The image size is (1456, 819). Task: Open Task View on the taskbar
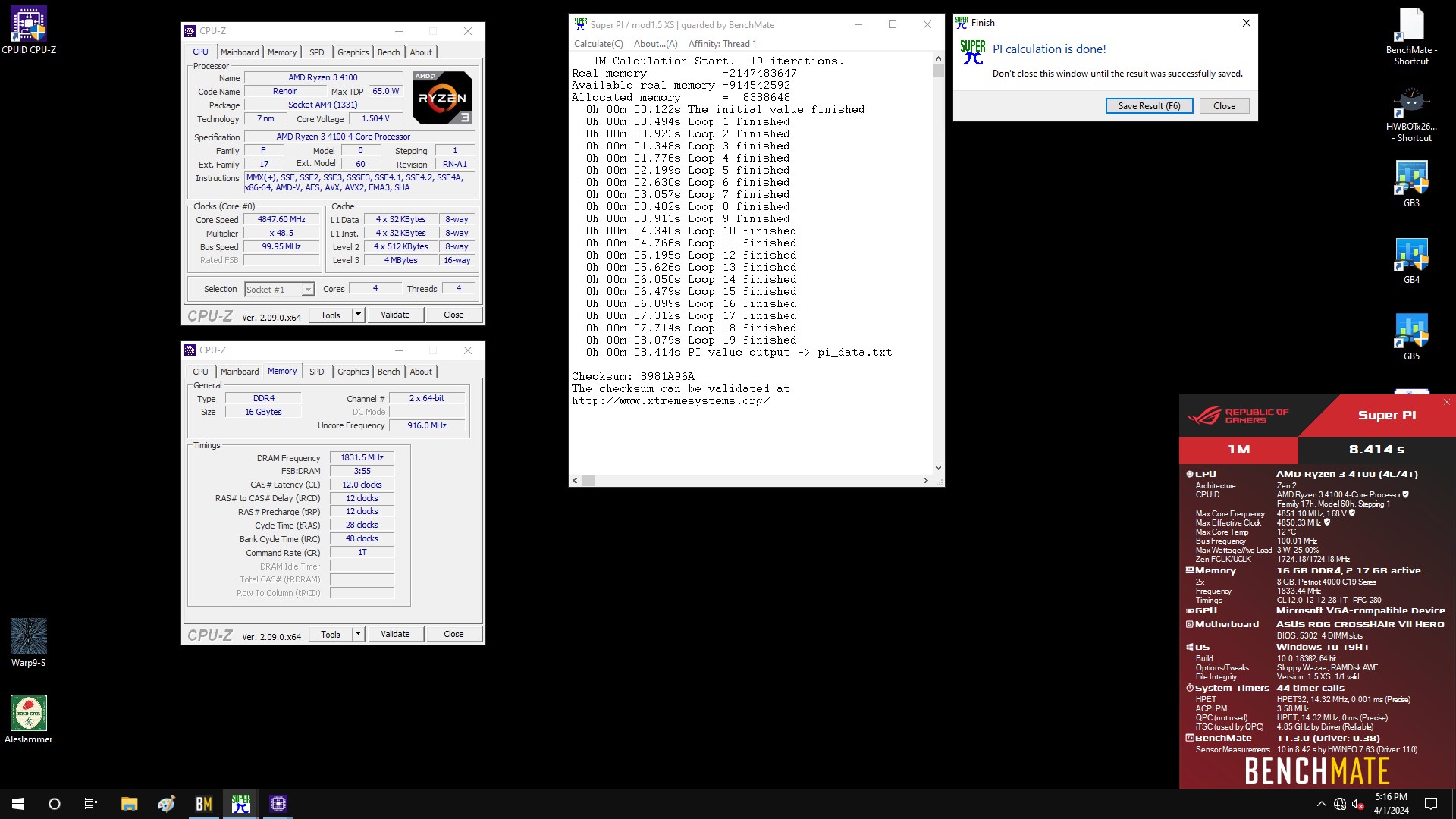point(91,804)
